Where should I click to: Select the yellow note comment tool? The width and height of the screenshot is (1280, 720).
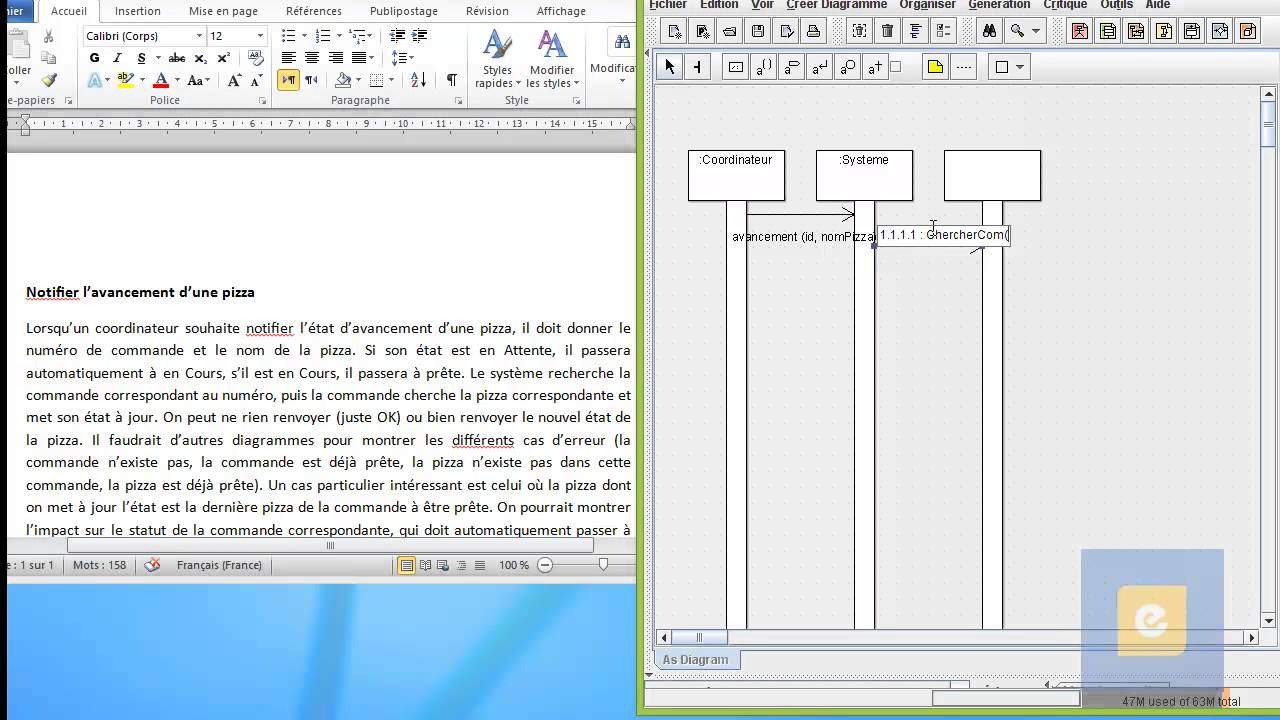click(935, 67)
